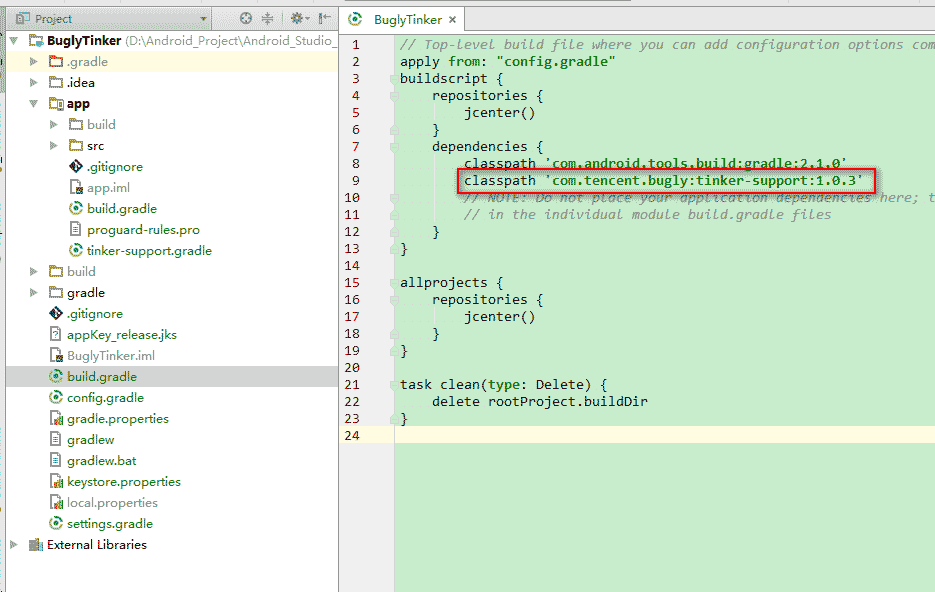Expand the root-level build folder
Screen dimensions: 935x592
(x=34, y=271)
